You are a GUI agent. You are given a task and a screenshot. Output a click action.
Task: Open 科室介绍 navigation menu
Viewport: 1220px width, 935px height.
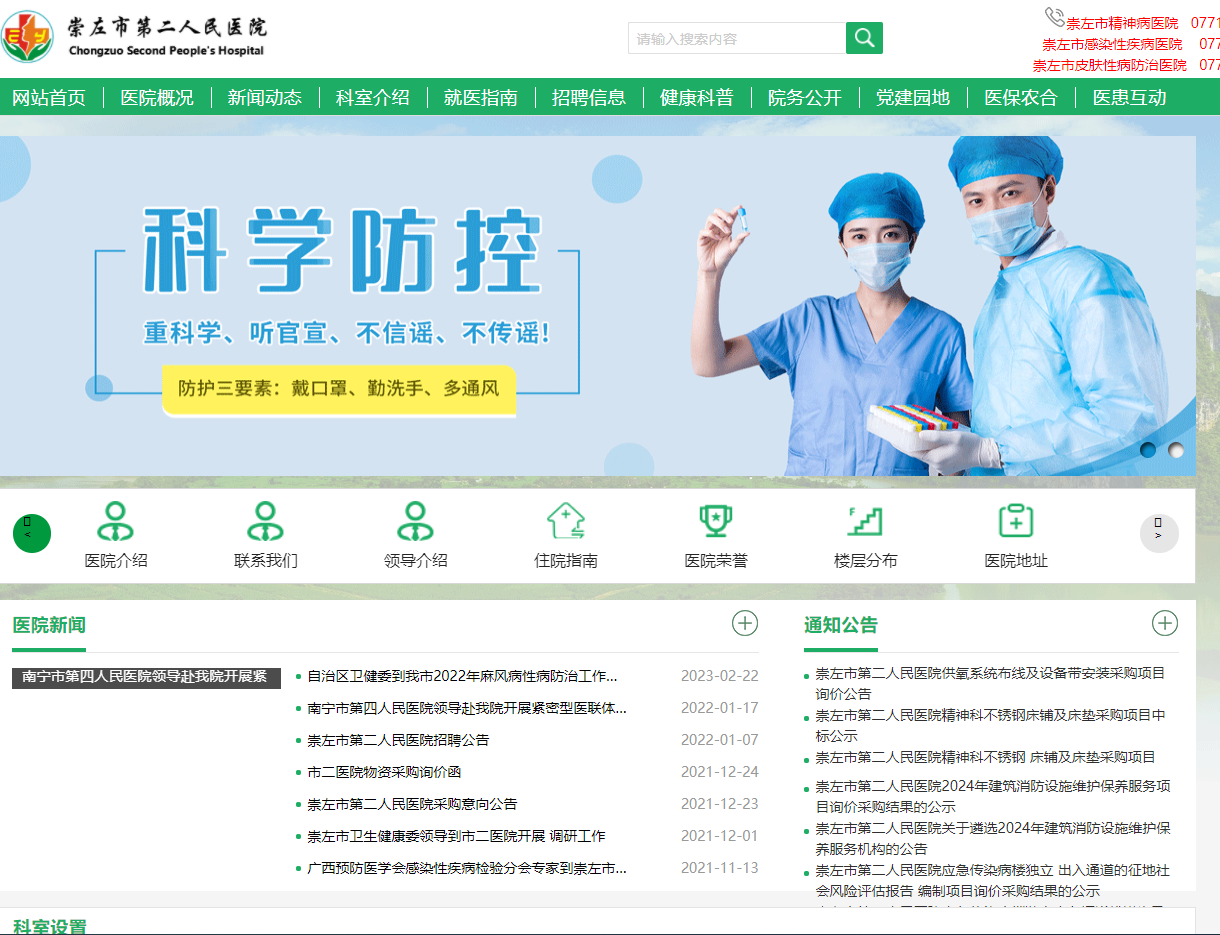point(373,97)
